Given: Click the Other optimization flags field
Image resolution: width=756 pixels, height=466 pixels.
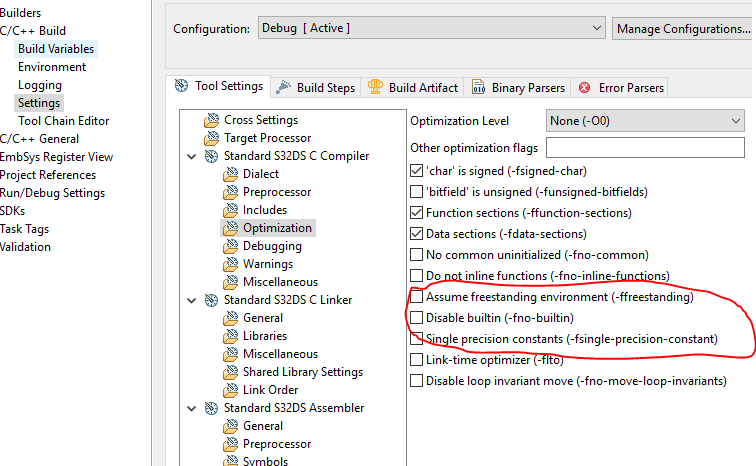Looking at the screenshot, I should click(645, 148).
